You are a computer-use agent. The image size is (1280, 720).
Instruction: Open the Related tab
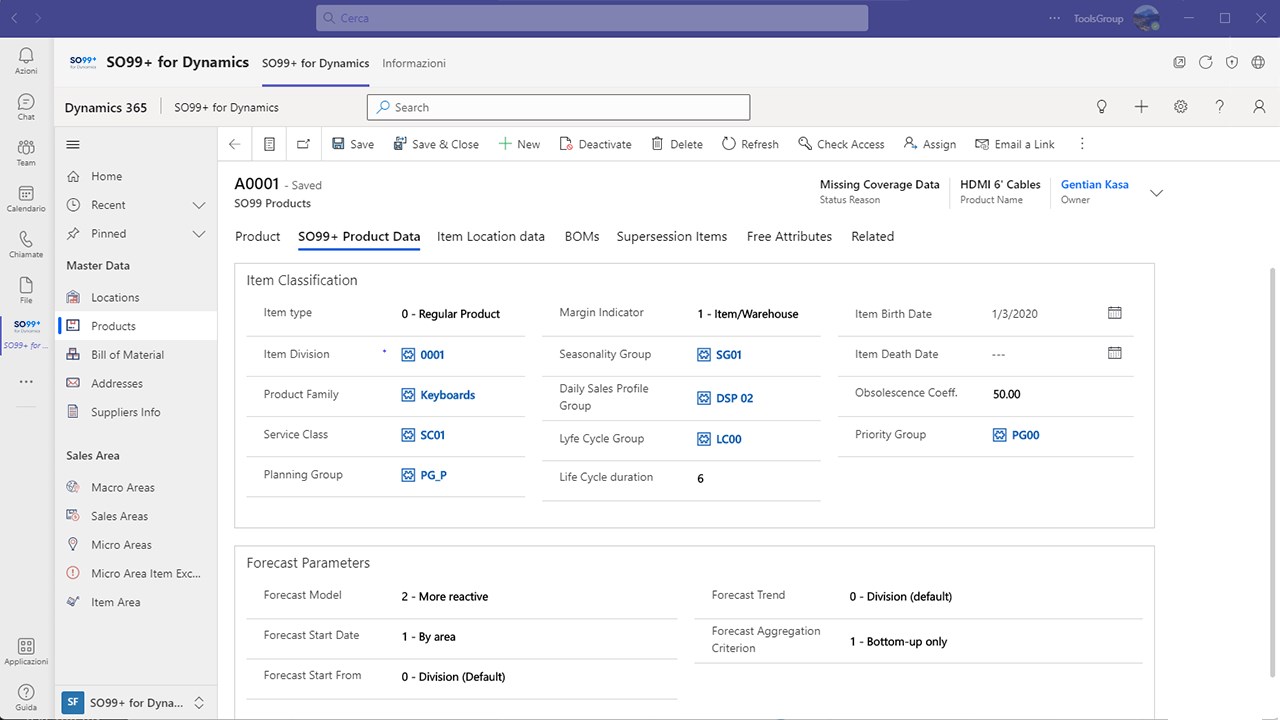(x=872, y=237)
